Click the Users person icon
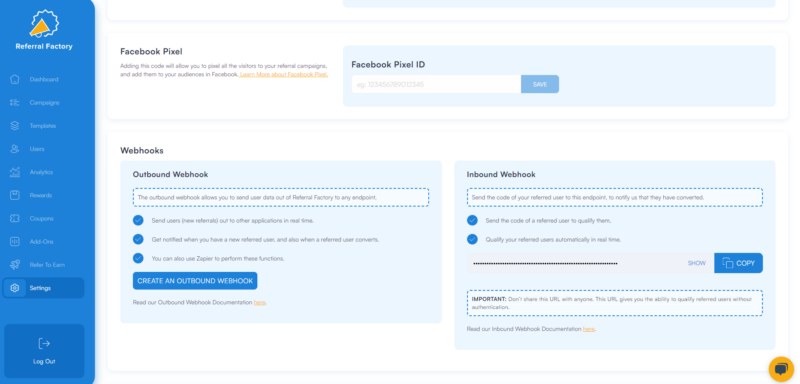 click(x=15, y=149)
